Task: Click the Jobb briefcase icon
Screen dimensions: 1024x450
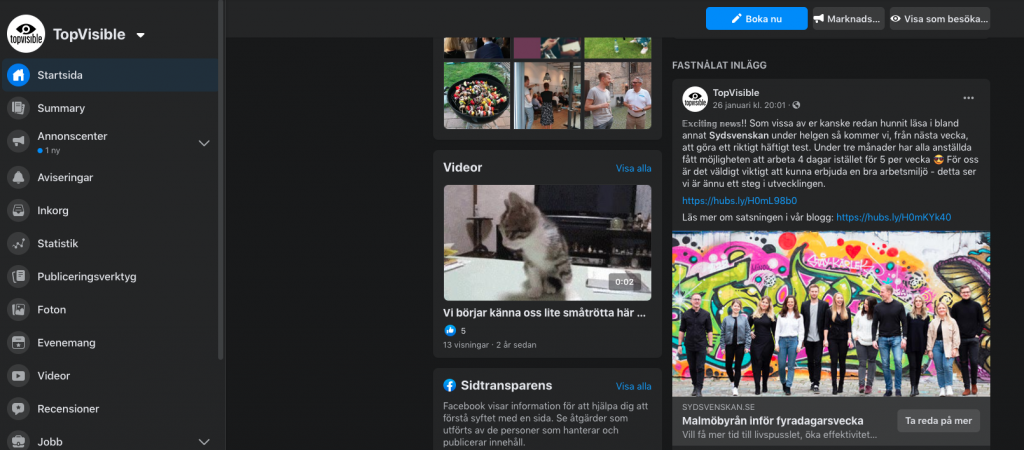Action: 18,441
